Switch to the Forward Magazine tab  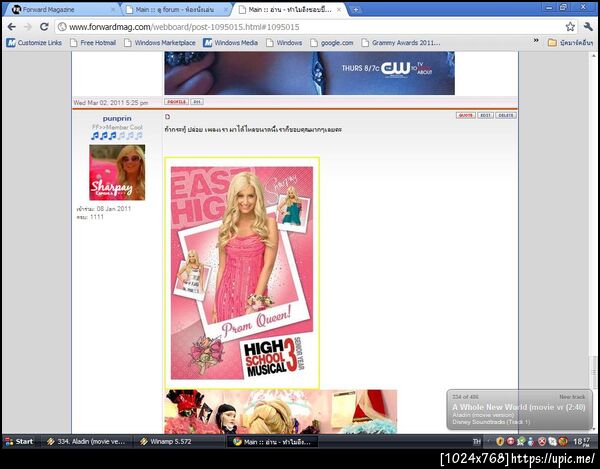[61, 10]
